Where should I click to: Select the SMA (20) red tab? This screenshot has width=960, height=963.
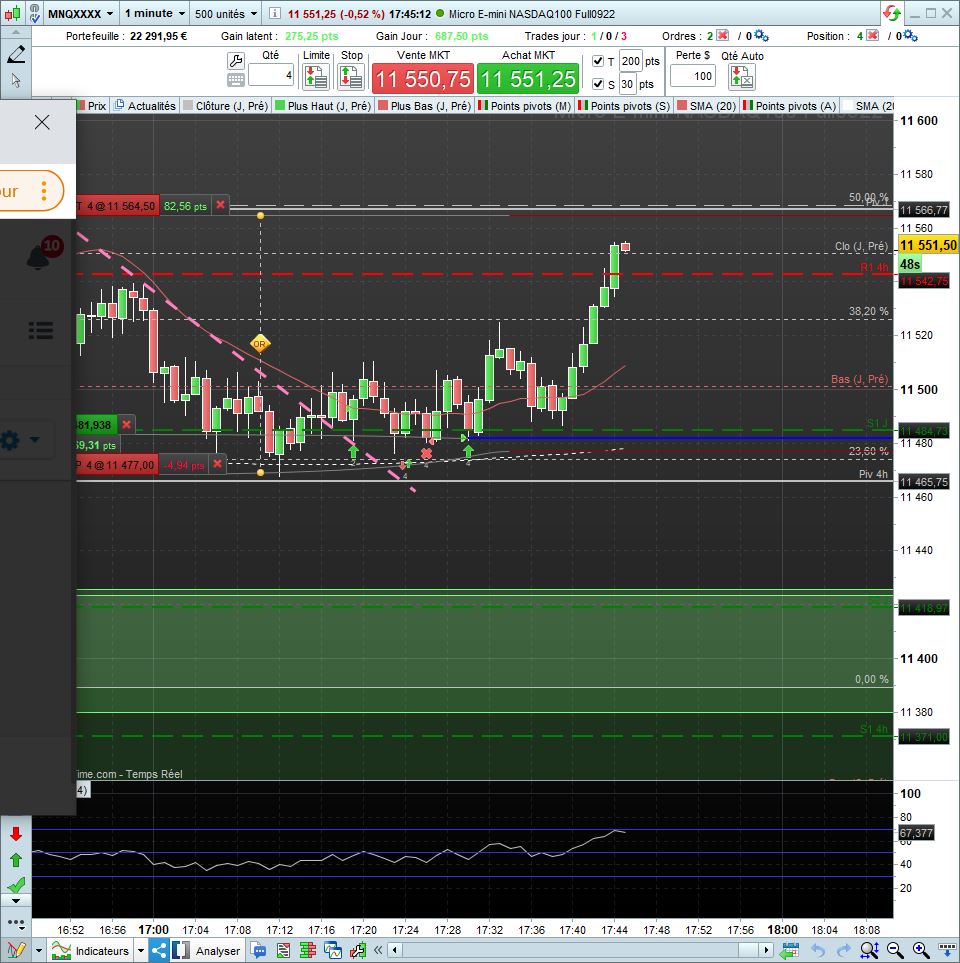(706, 106)
